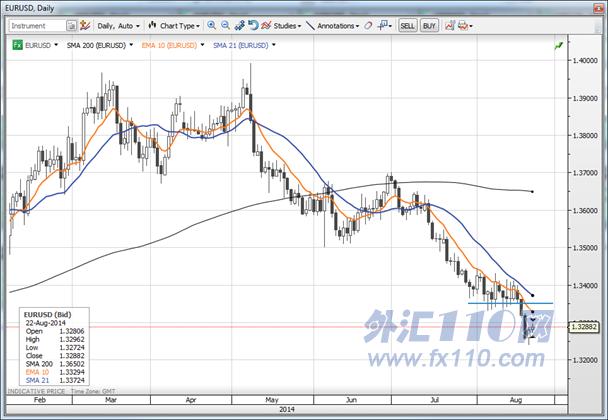
Task: Click the add-instrument star chart icon
Action: coord(85,26)
